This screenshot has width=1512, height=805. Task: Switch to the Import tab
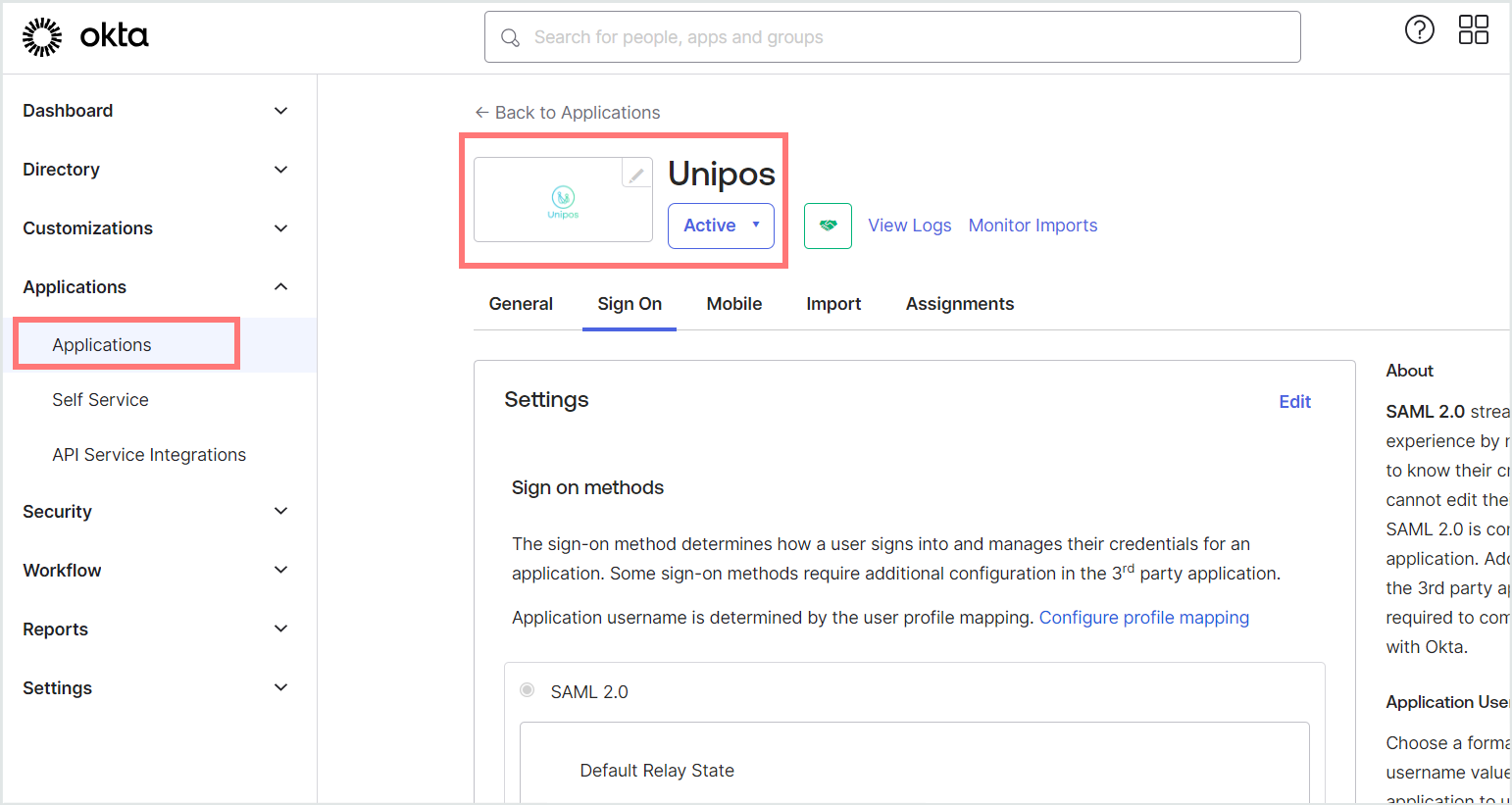833,304
